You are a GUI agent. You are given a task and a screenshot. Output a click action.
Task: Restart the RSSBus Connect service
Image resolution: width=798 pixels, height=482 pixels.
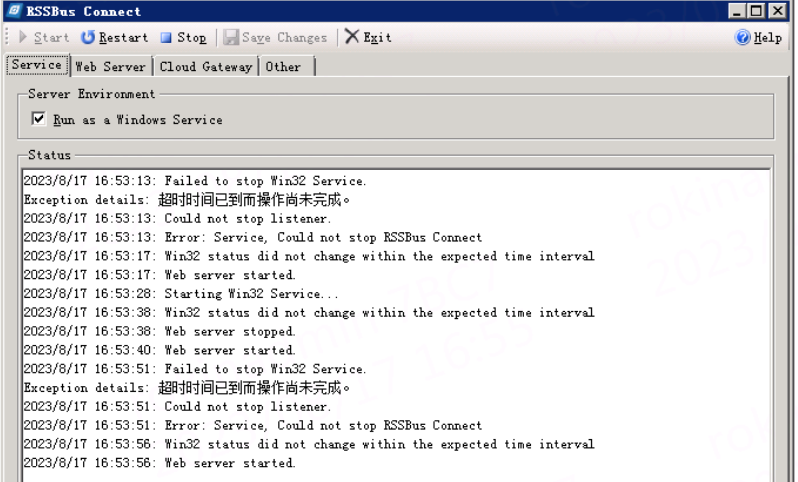point(114,38)
